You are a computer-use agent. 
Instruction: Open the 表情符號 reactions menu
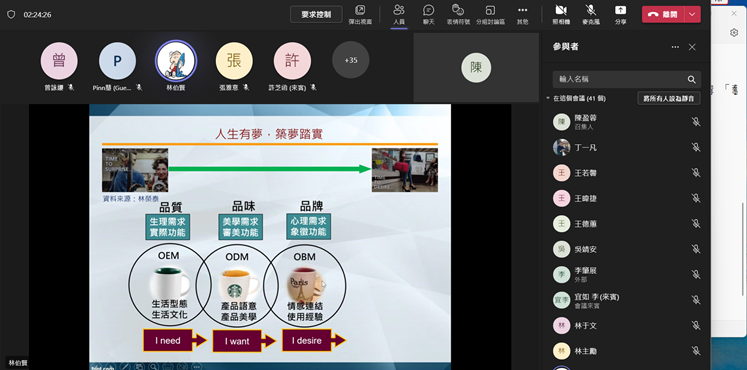458,15
